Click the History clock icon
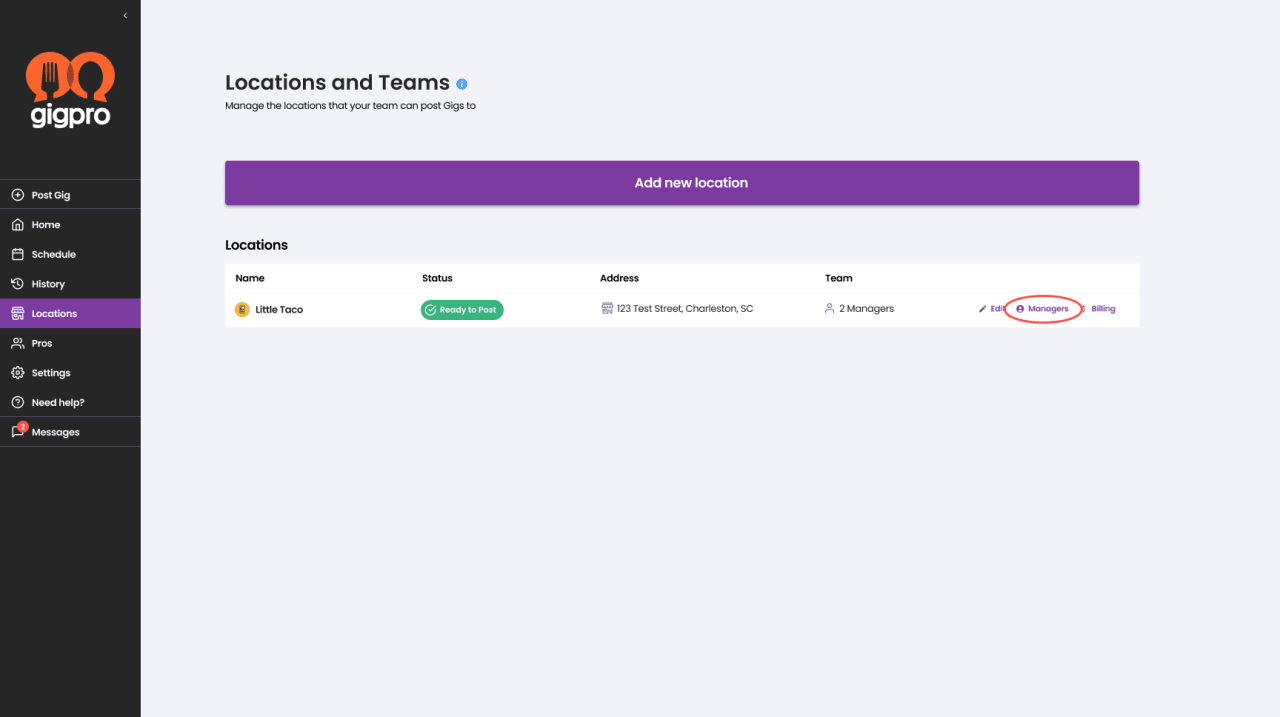Viewport: 1280px width, 717px height. click(17, 284)
